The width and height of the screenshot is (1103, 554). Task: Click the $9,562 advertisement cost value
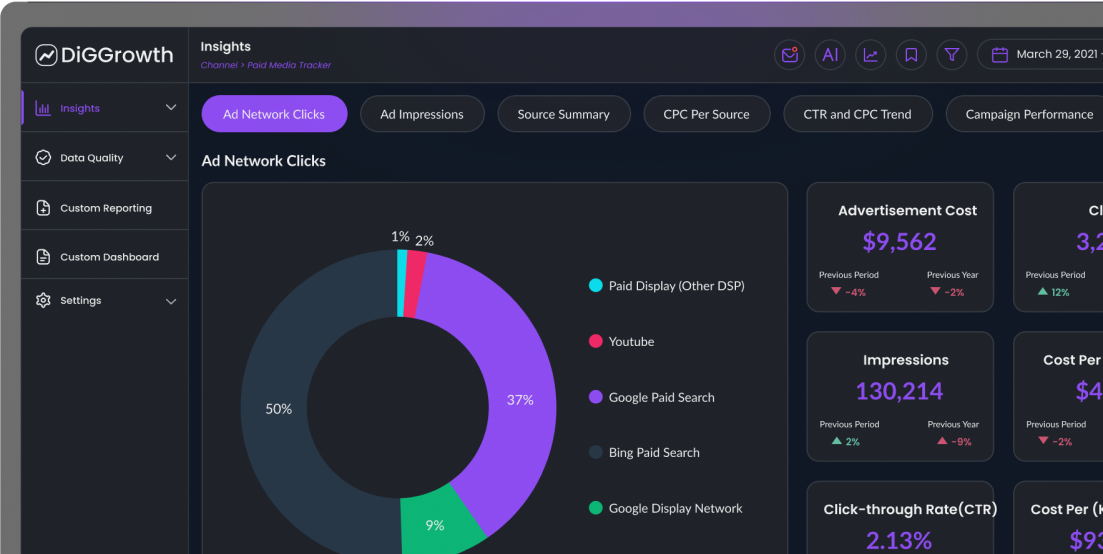900,242
